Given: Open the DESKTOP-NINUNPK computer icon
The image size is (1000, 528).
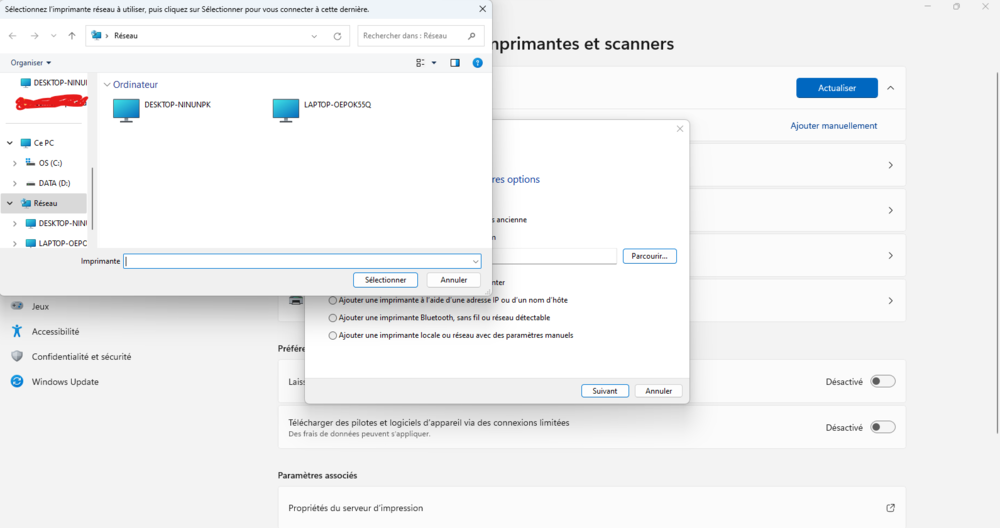Looking at the screenshot, I should pos(127,109).
